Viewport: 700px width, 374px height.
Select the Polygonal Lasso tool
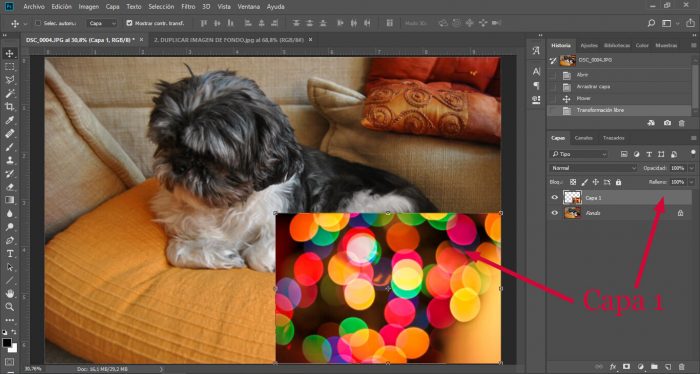pyautogui.click(x=9, y=80)
